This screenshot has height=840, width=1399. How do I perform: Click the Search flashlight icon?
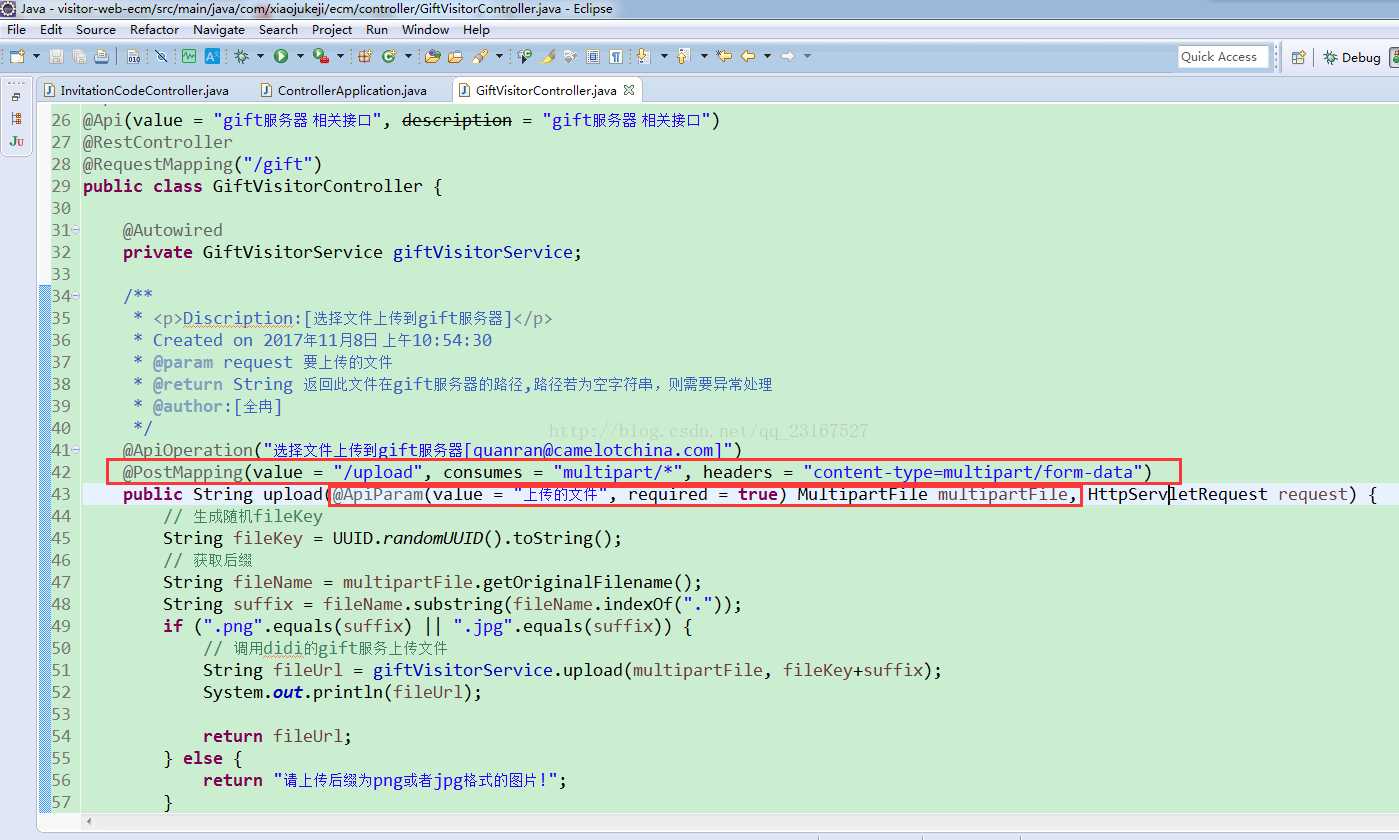479,56
